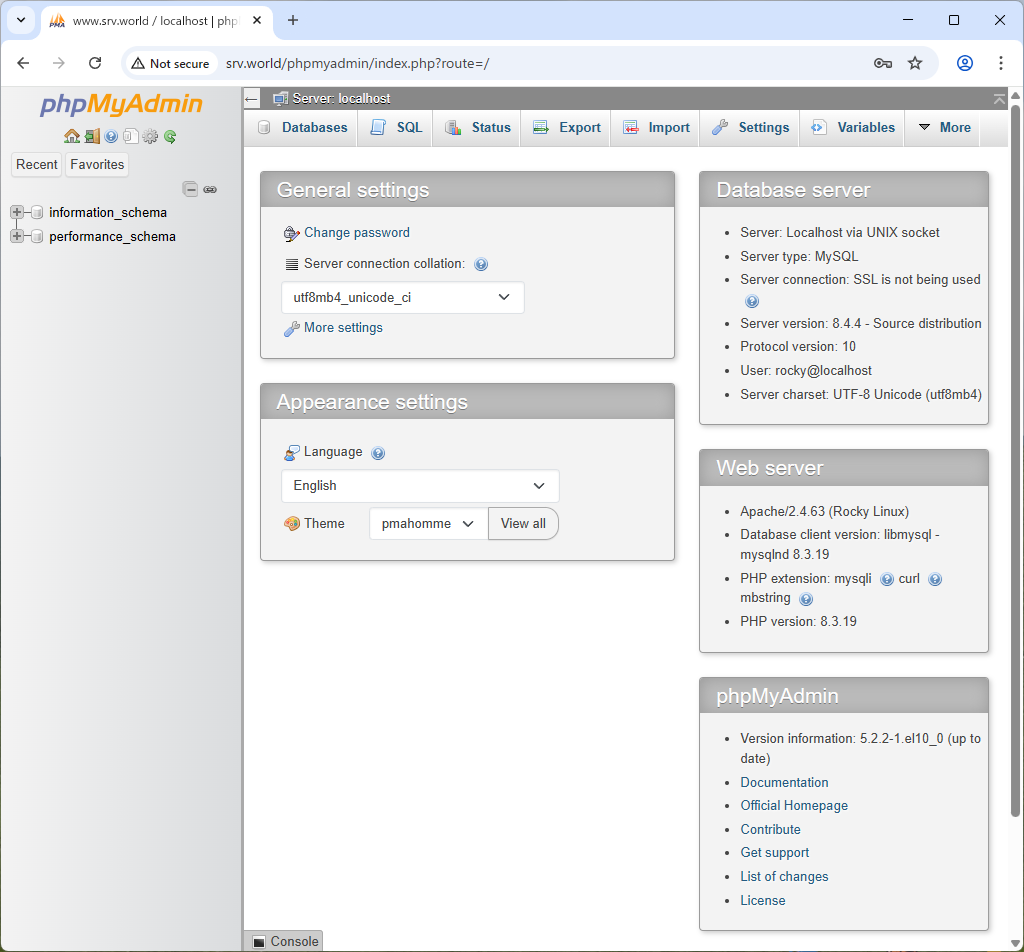
Task: Open MySQL documentation via the page icon
Action: [x=131, y=136]
